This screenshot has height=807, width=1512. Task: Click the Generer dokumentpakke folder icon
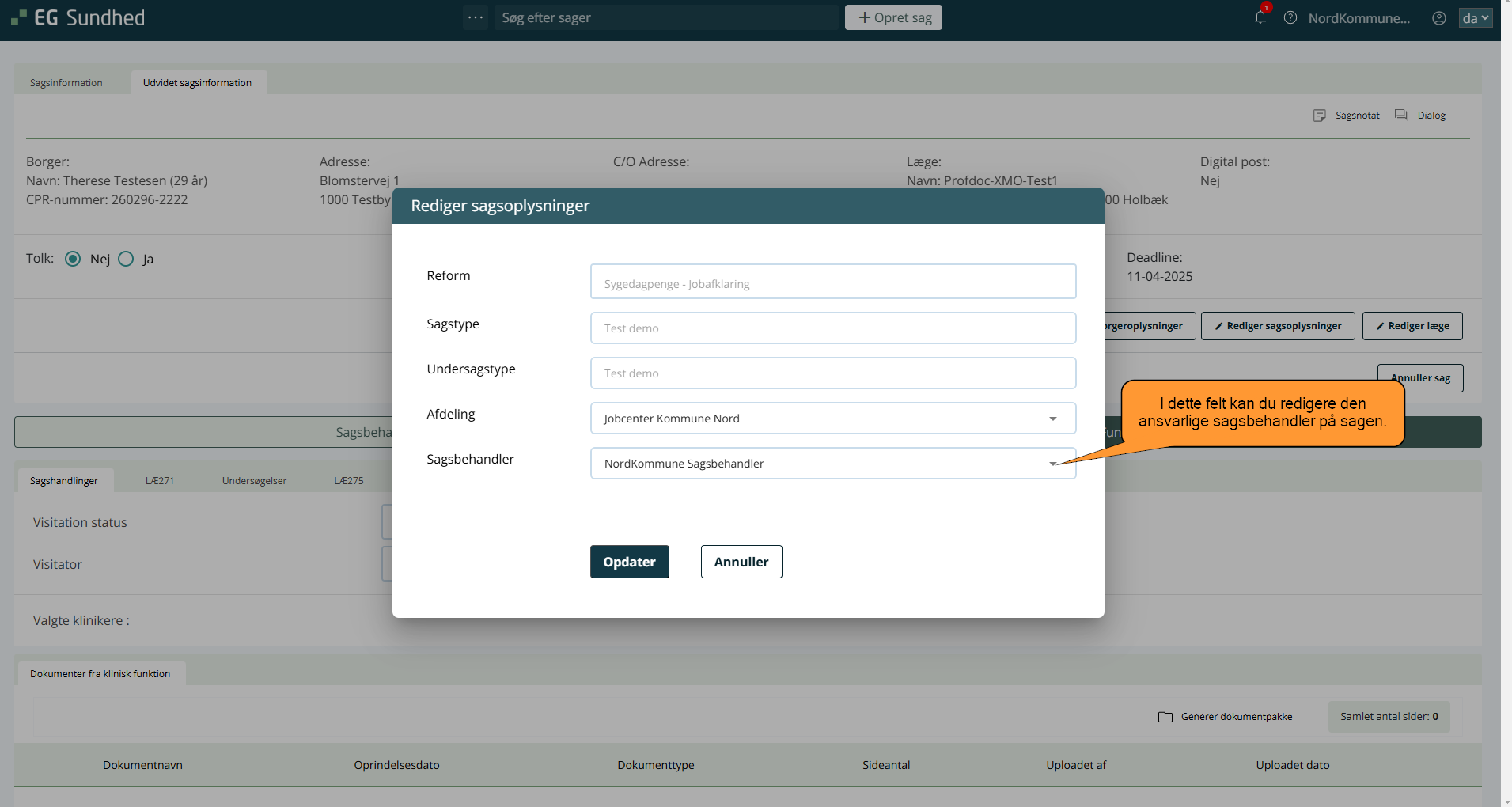tap(1165, 717)
